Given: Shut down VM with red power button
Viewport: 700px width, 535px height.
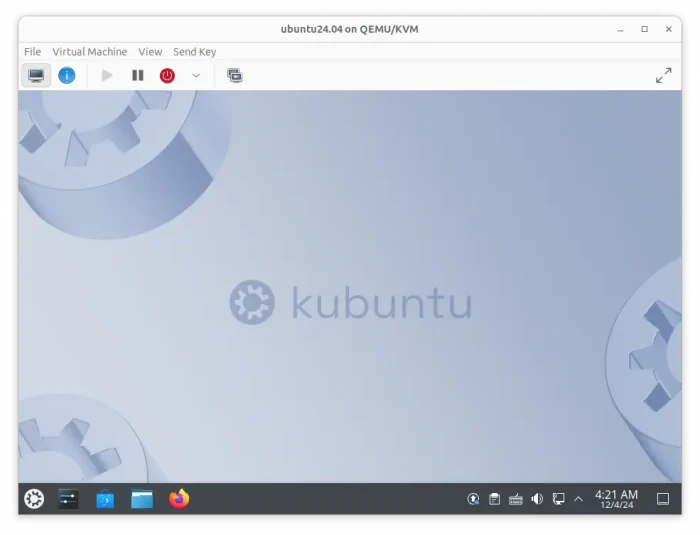Looking at the screenshot, I should pos(167,75).
